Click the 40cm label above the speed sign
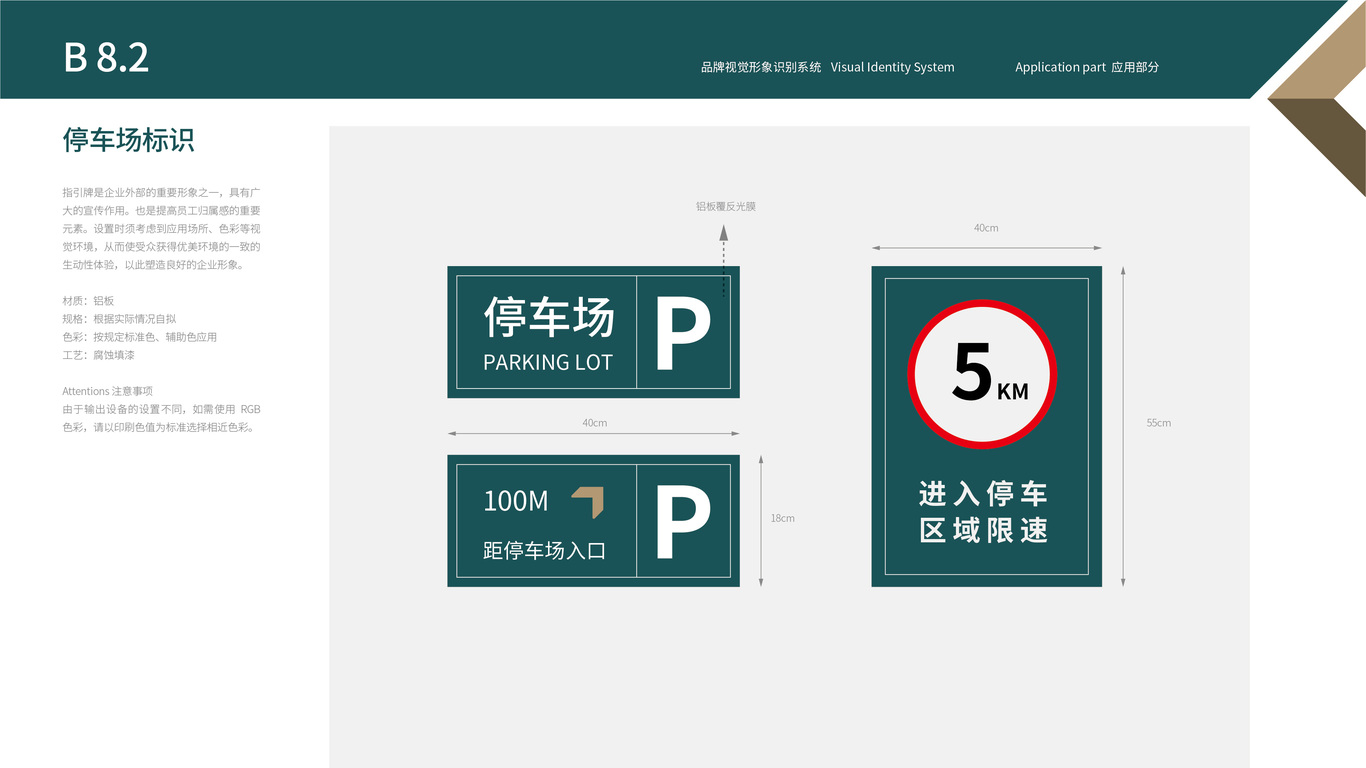 click(x=986, y=228)
